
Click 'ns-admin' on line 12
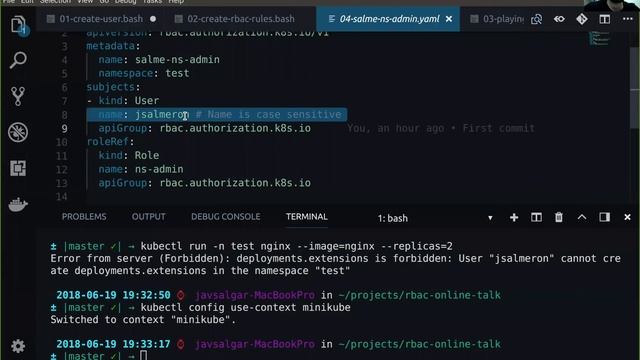(x=159, y=169)
